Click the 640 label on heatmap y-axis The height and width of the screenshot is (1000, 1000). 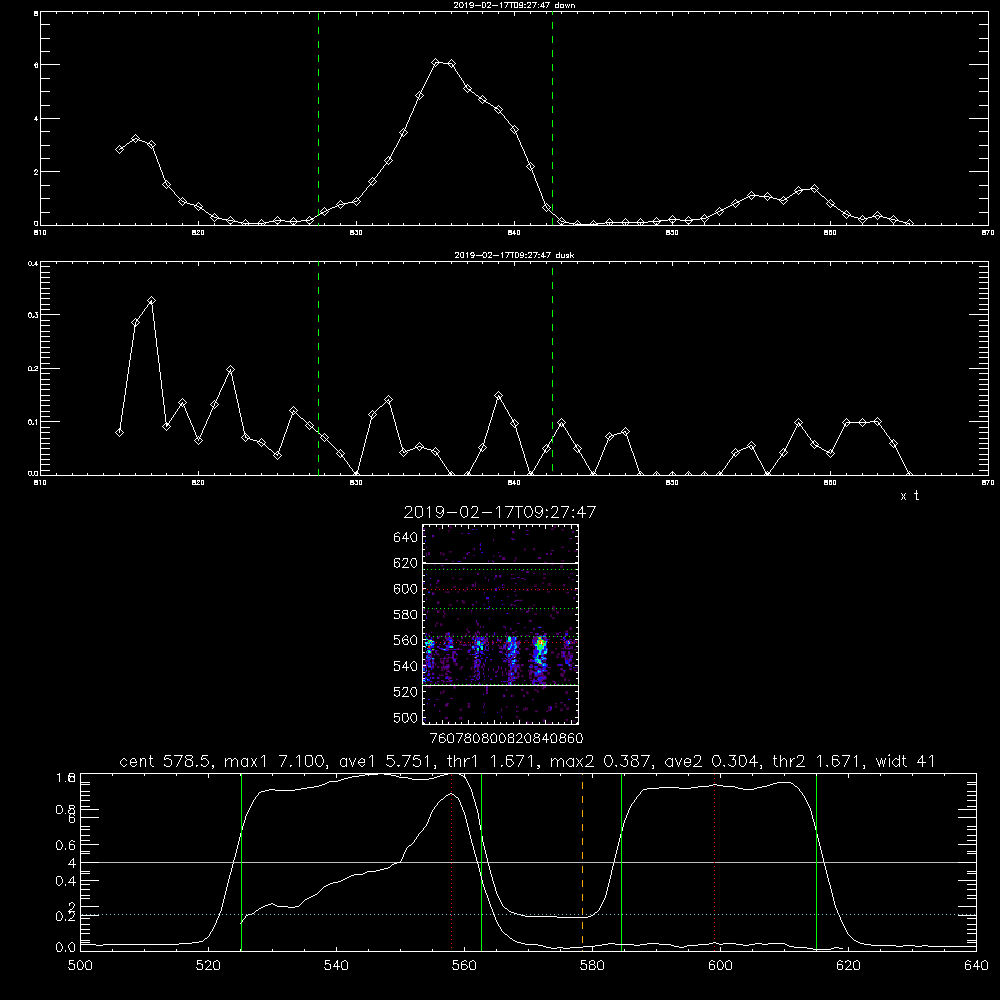pyautogui.click(x=406, y=537)
